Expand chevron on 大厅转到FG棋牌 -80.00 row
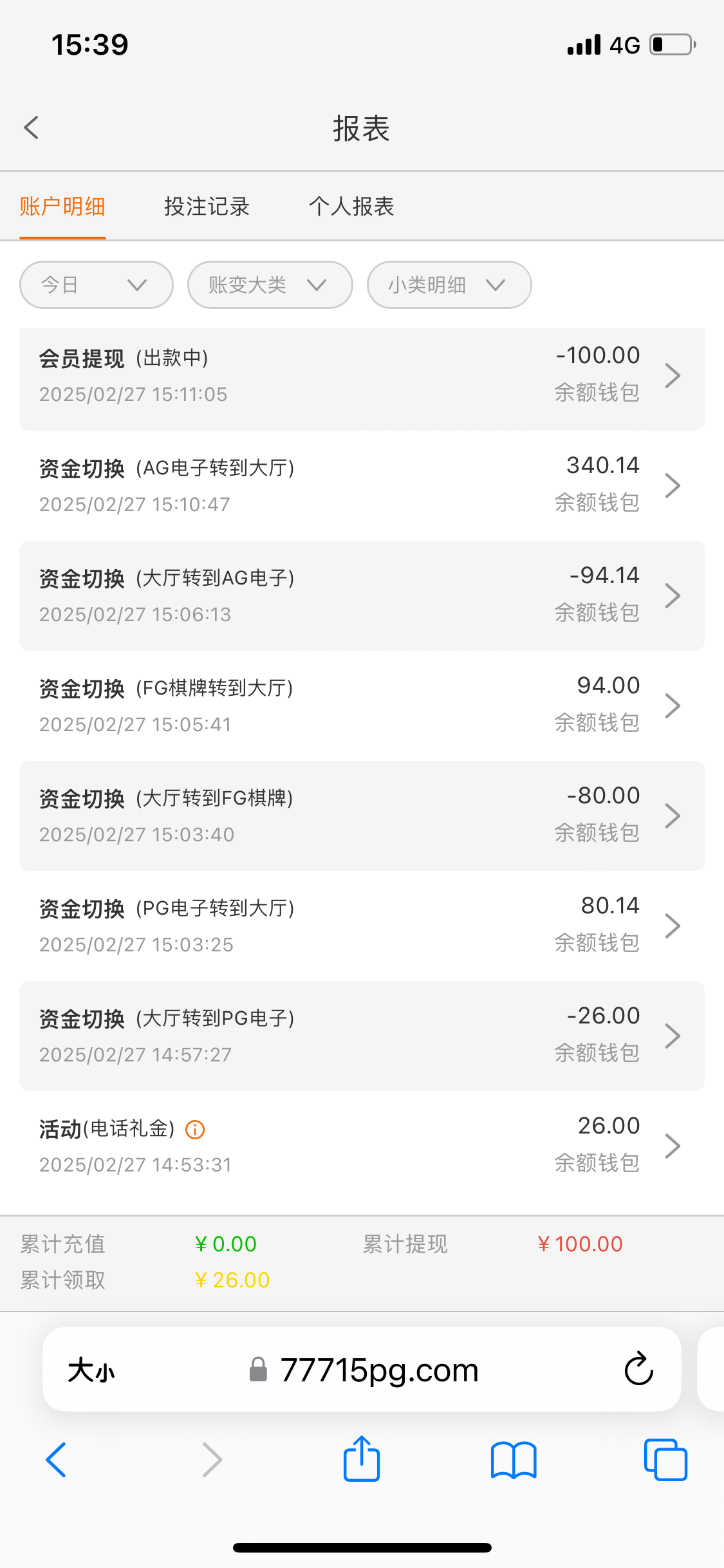 (673, 816)
